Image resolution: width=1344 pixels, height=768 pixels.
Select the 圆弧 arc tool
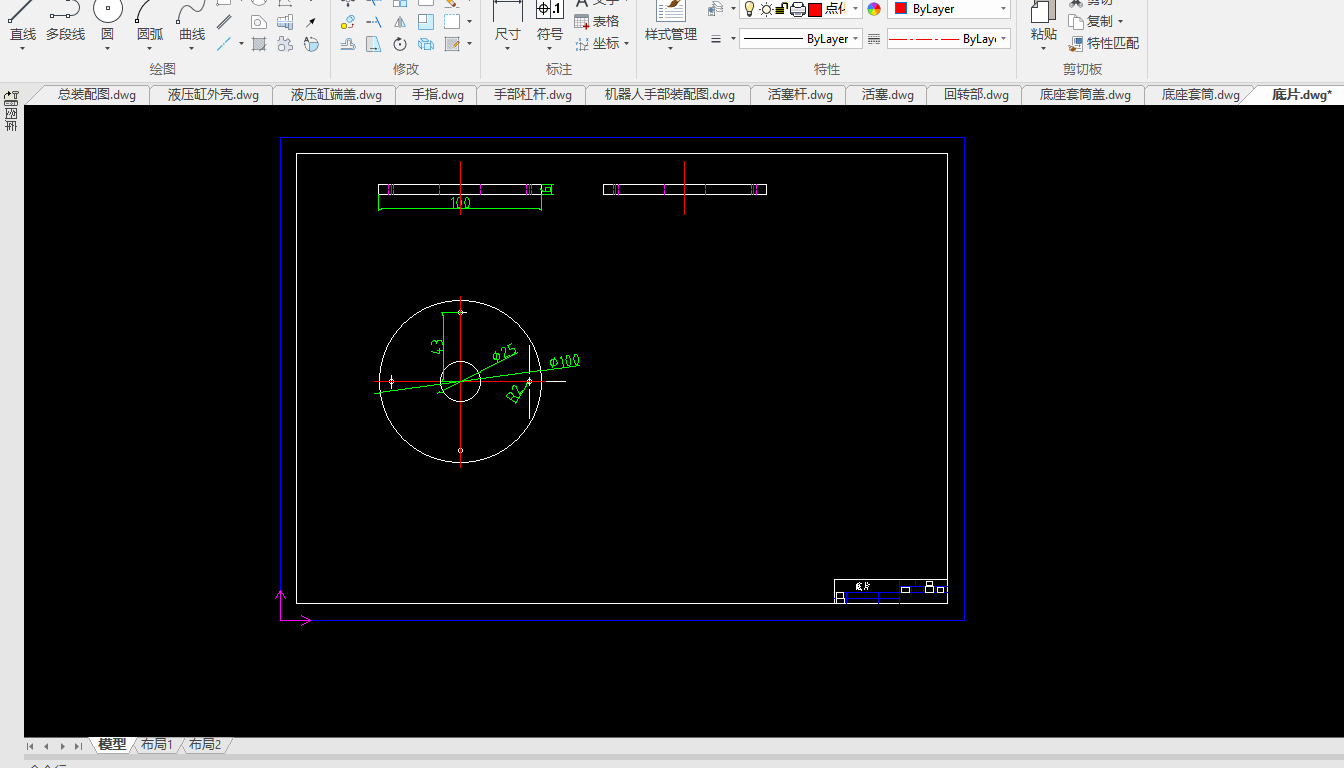[150, 22]
